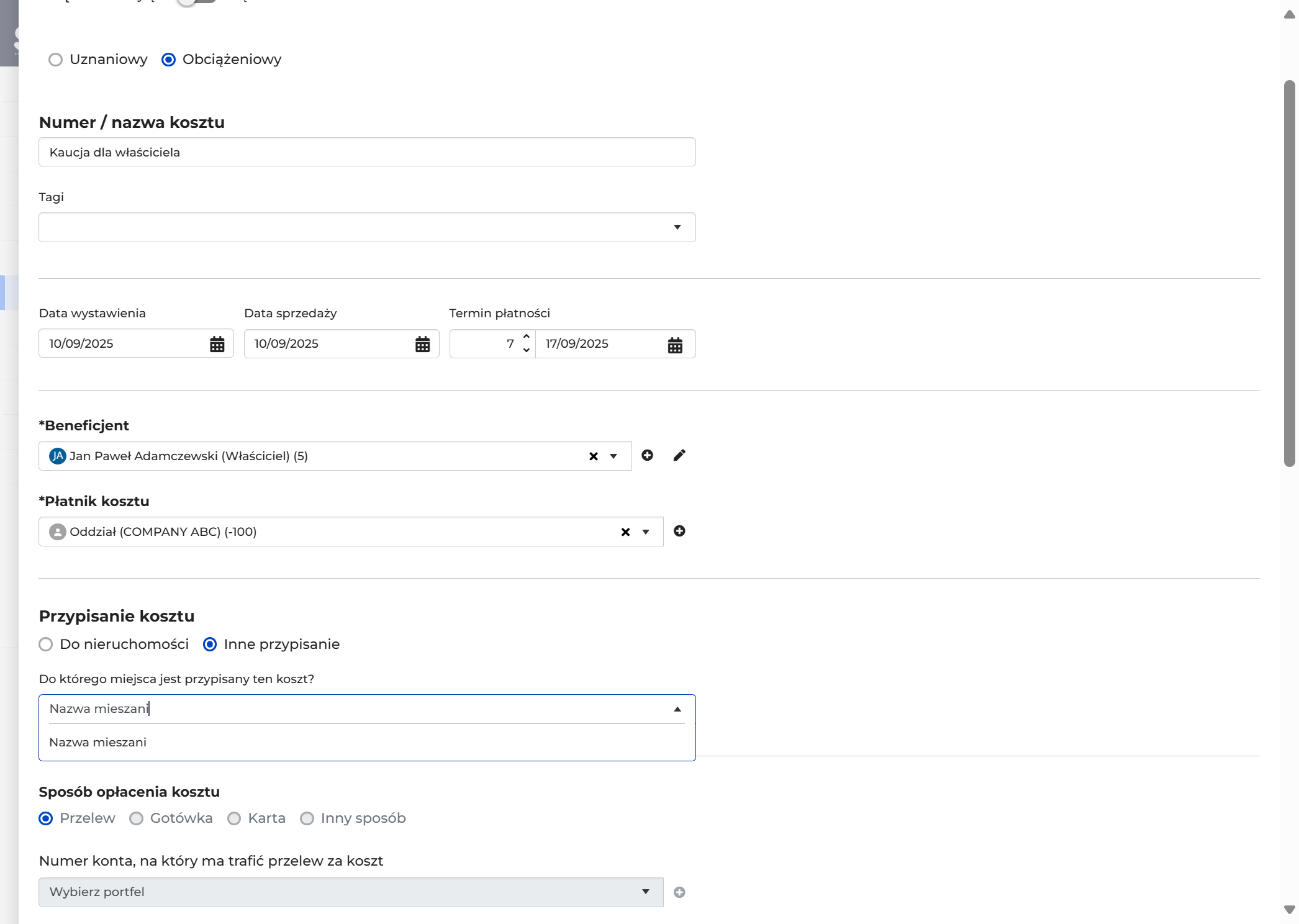
Task: Add new Płatnik kosztu with plus icon
Action: [x=679, y=531]
